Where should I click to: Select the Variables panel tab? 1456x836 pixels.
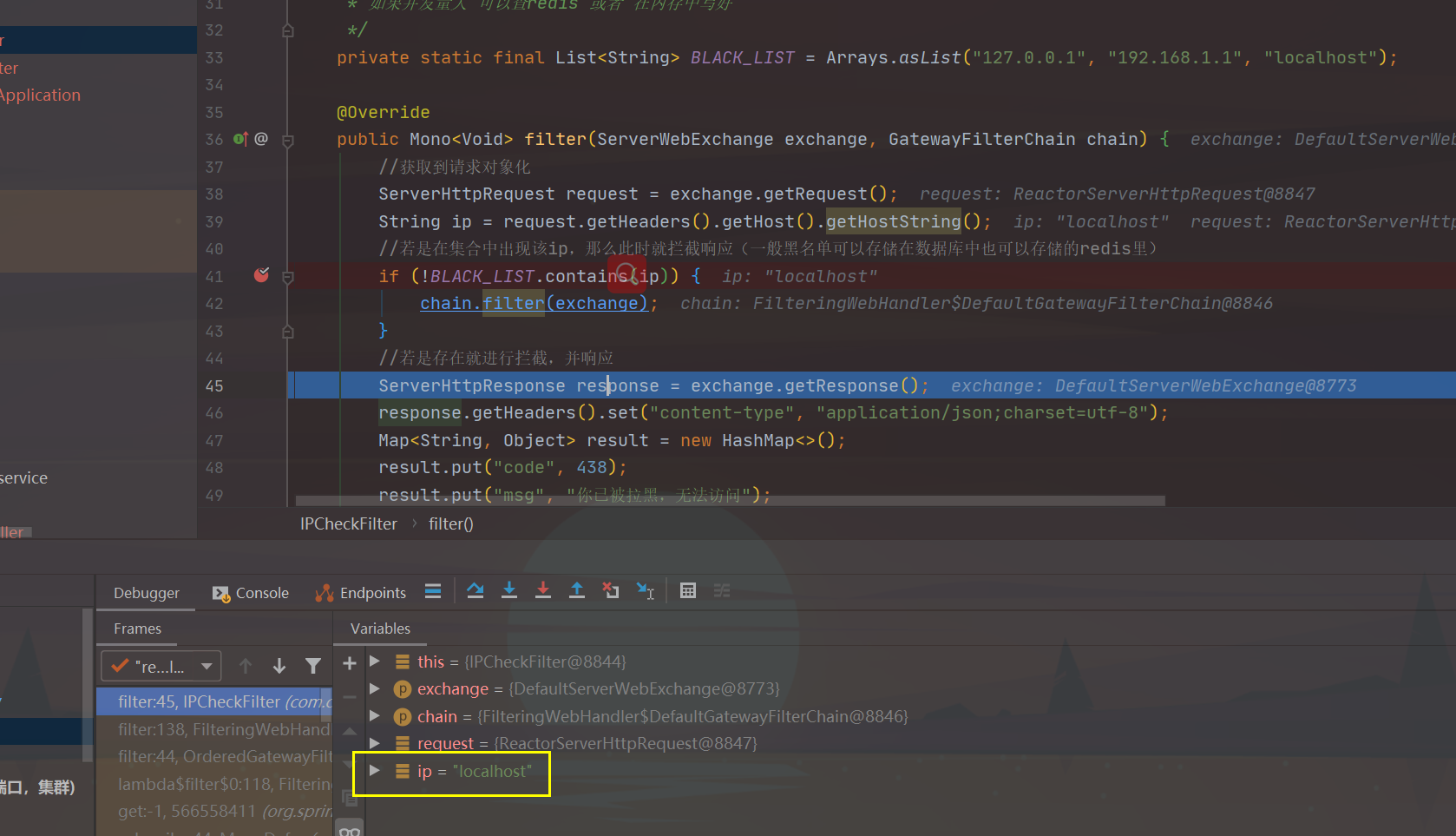[x=380, y=629]
